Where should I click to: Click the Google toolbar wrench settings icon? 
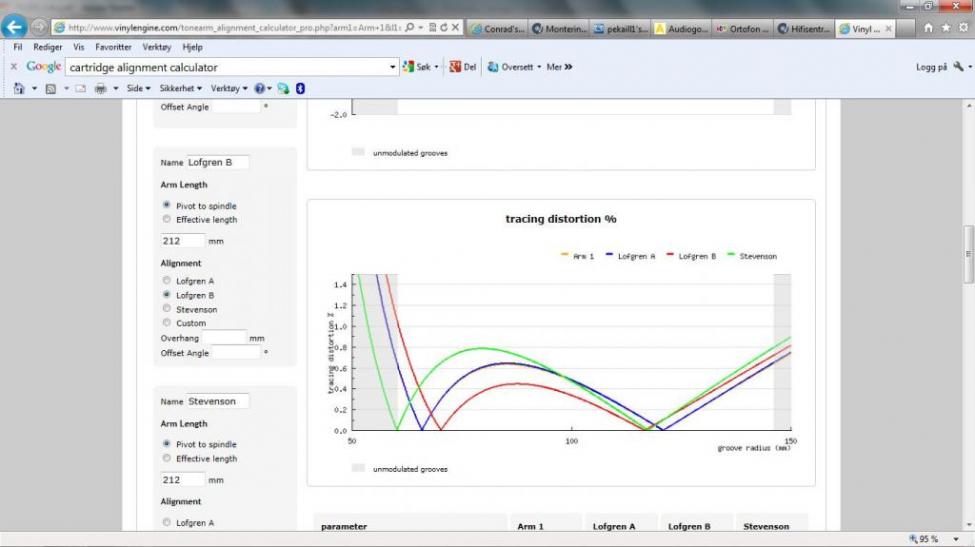958,67
